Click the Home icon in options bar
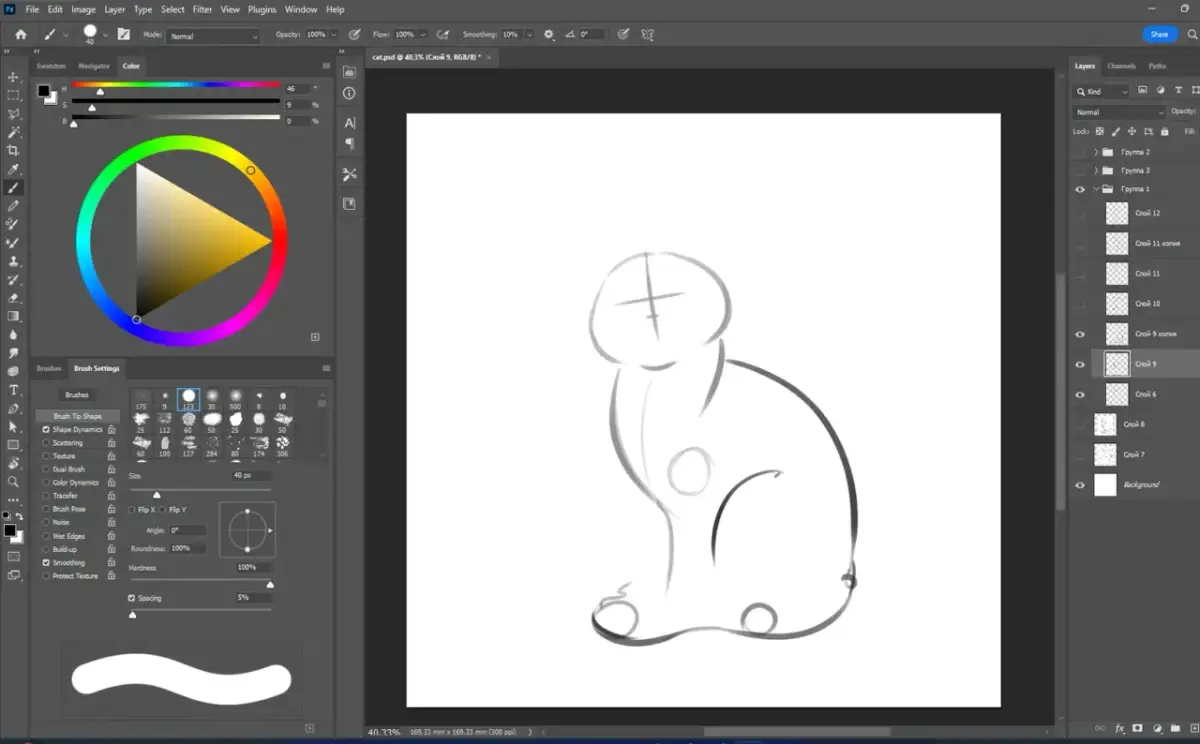1200x744 pixels. tap(20, 34)
